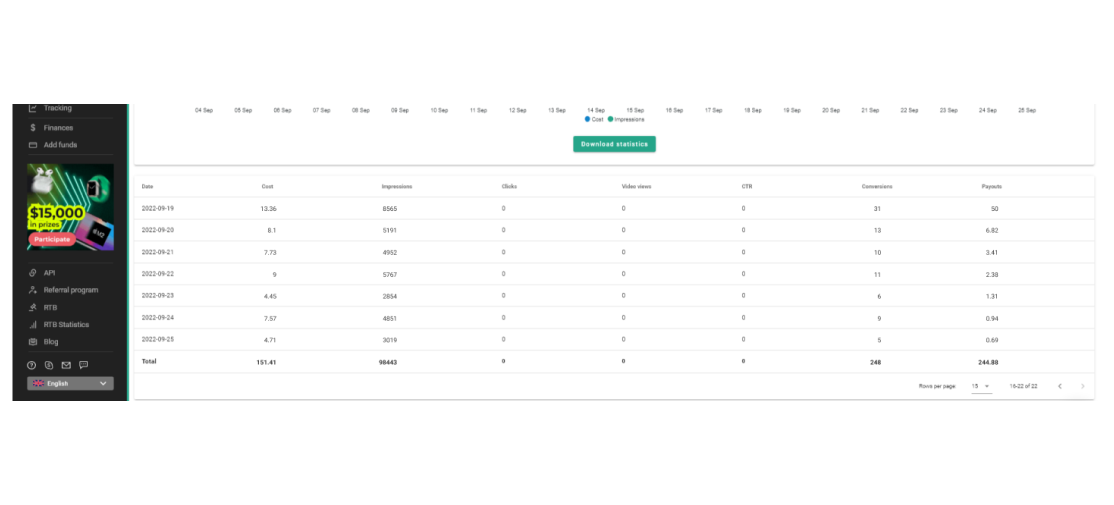The width and height of the screenshot is (1114, 505).
Task: Open the help question-mark icon
Action: point(31,365)
